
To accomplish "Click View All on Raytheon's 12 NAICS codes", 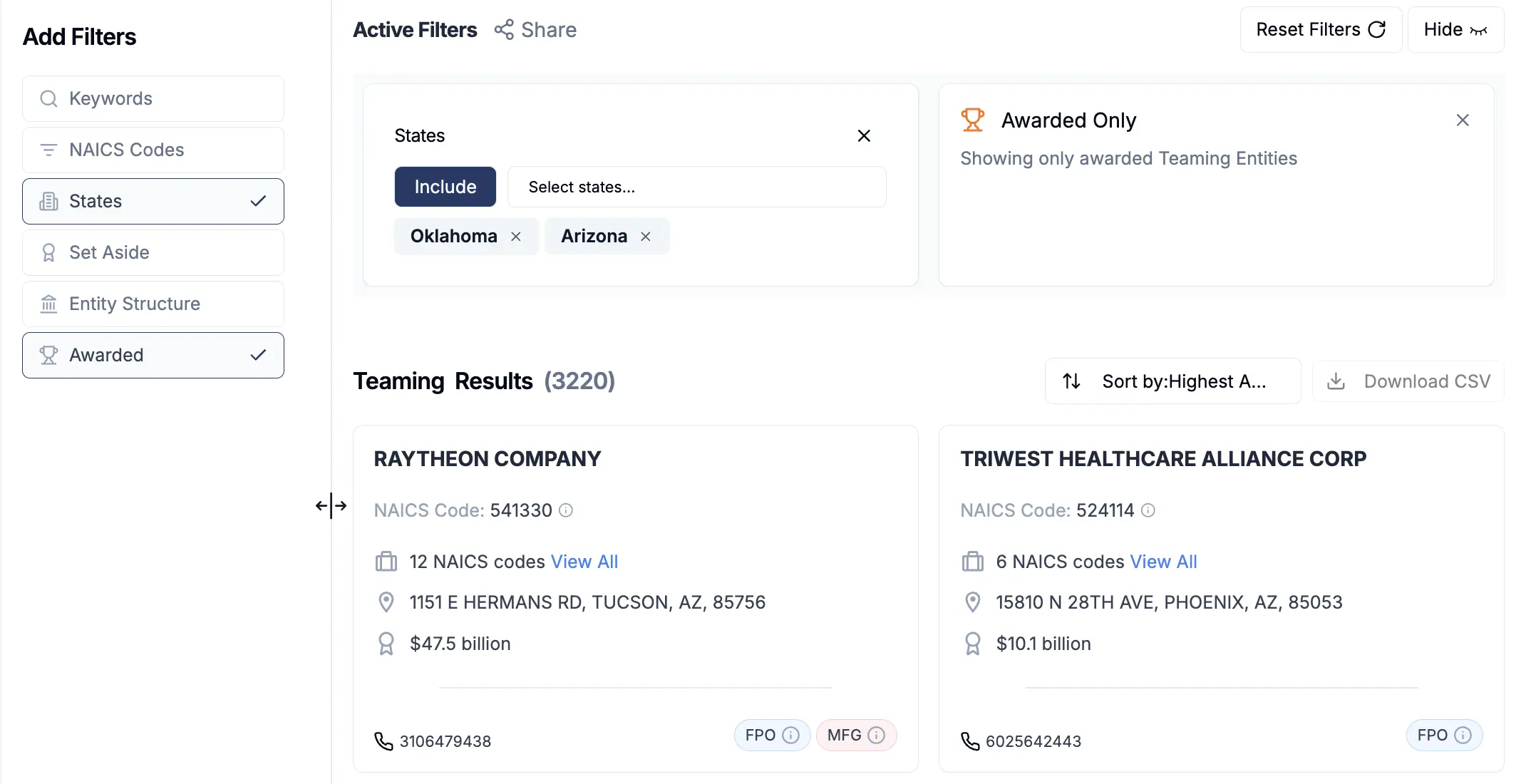I will [x=584, y=562].
